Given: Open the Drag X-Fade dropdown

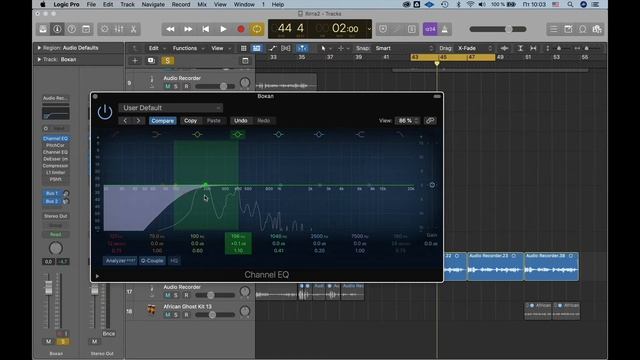Looking at the screenshot, I should click(x=474, y=48).
